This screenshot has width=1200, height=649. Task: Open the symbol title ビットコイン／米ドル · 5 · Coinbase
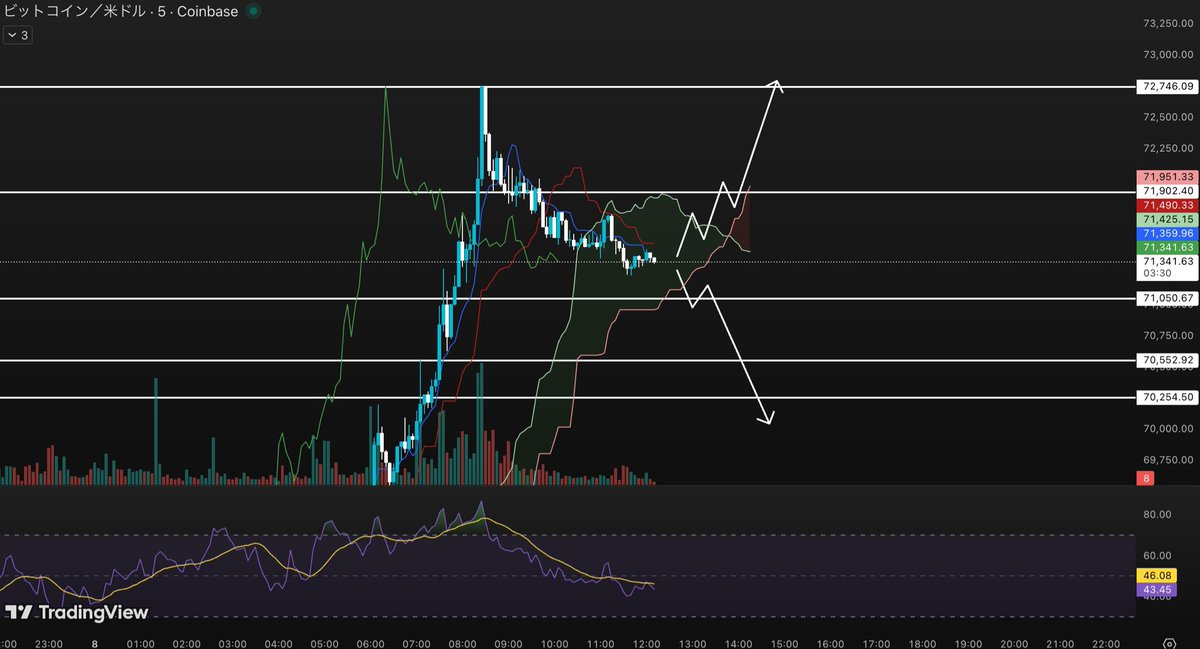coord(120,11)
